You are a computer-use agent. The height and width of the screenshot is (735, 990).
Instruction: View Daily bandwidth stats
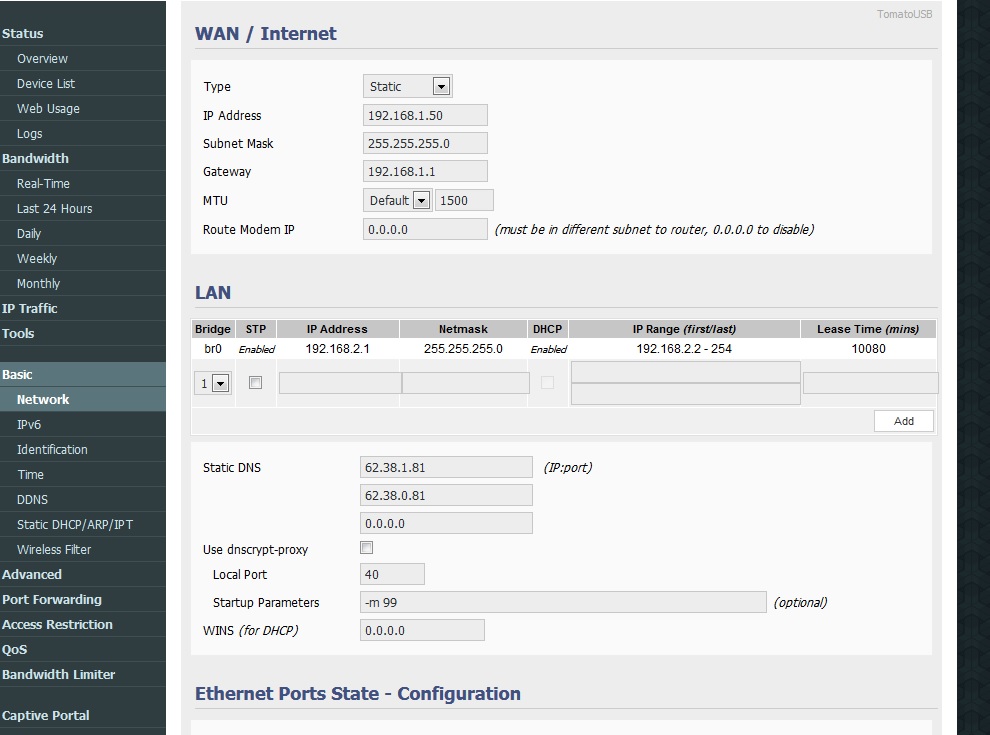pos(29,234)
